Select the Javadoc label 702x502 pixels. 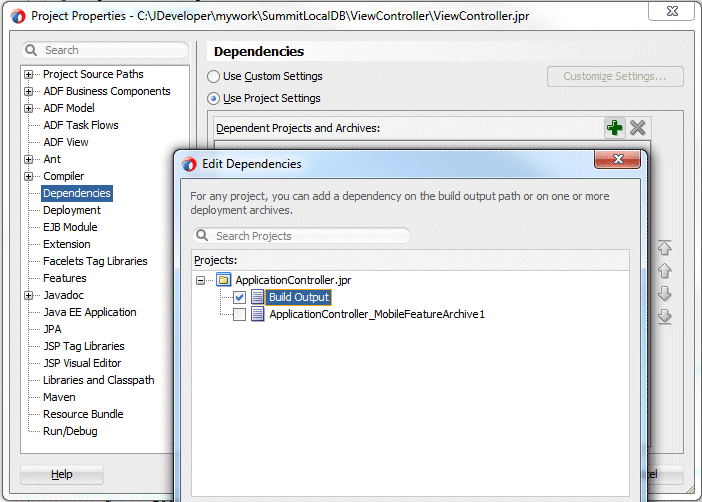click(x=64, y=295)
